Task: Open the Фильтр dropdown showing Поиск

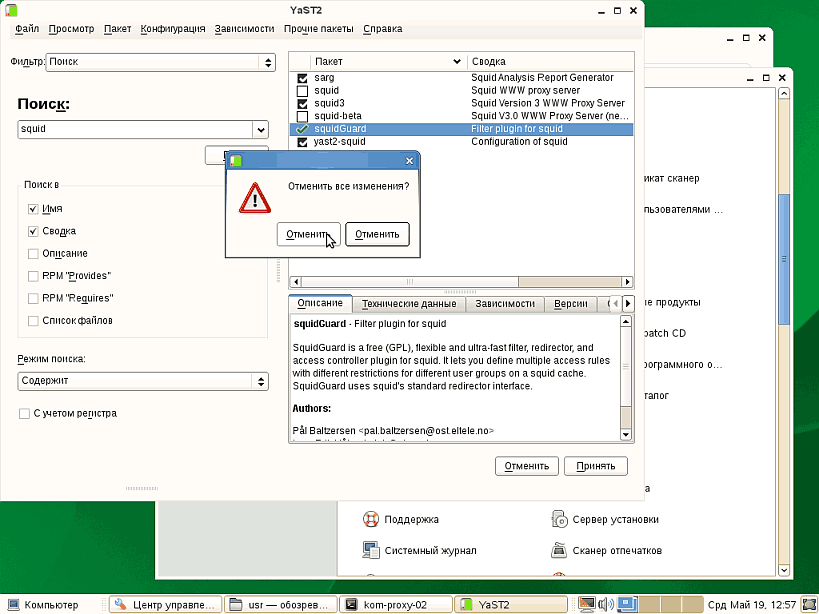Action: (x=160, y=62)
